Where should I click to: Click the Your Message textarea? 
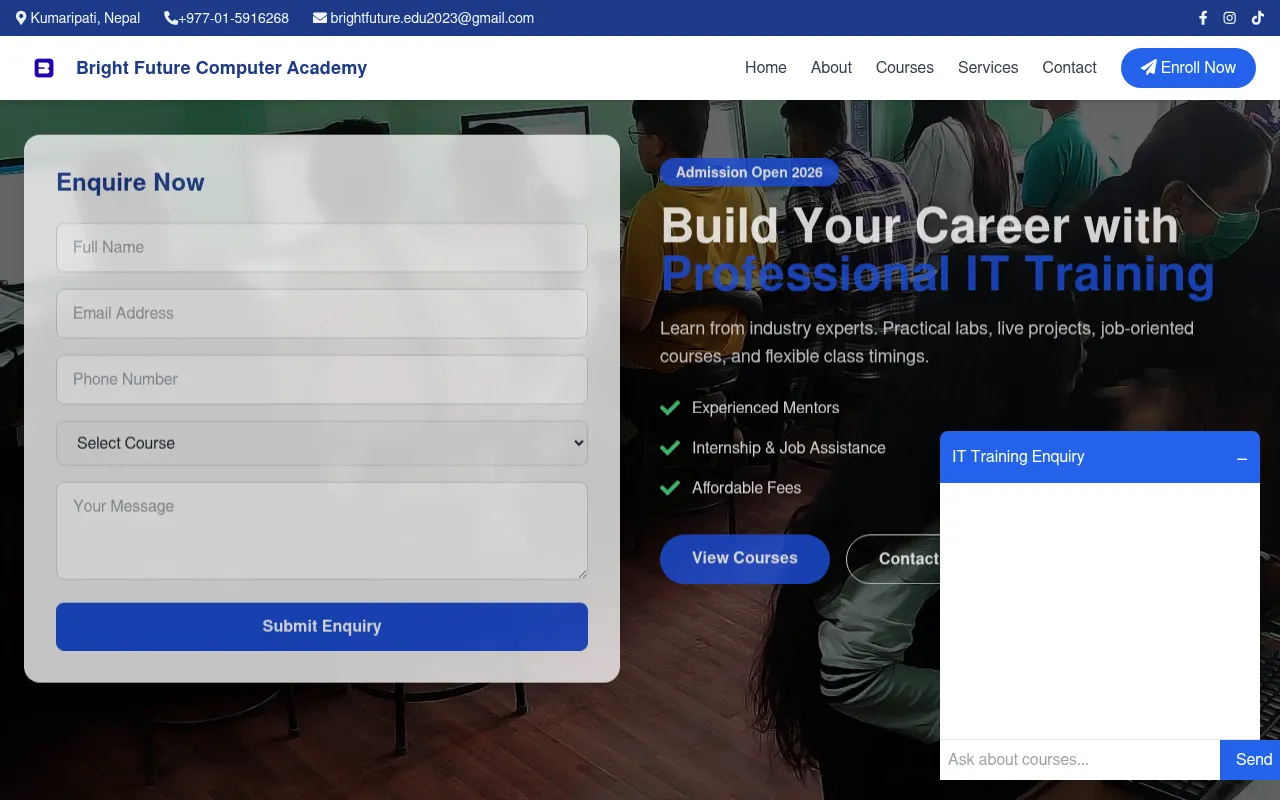click(322, 531)
